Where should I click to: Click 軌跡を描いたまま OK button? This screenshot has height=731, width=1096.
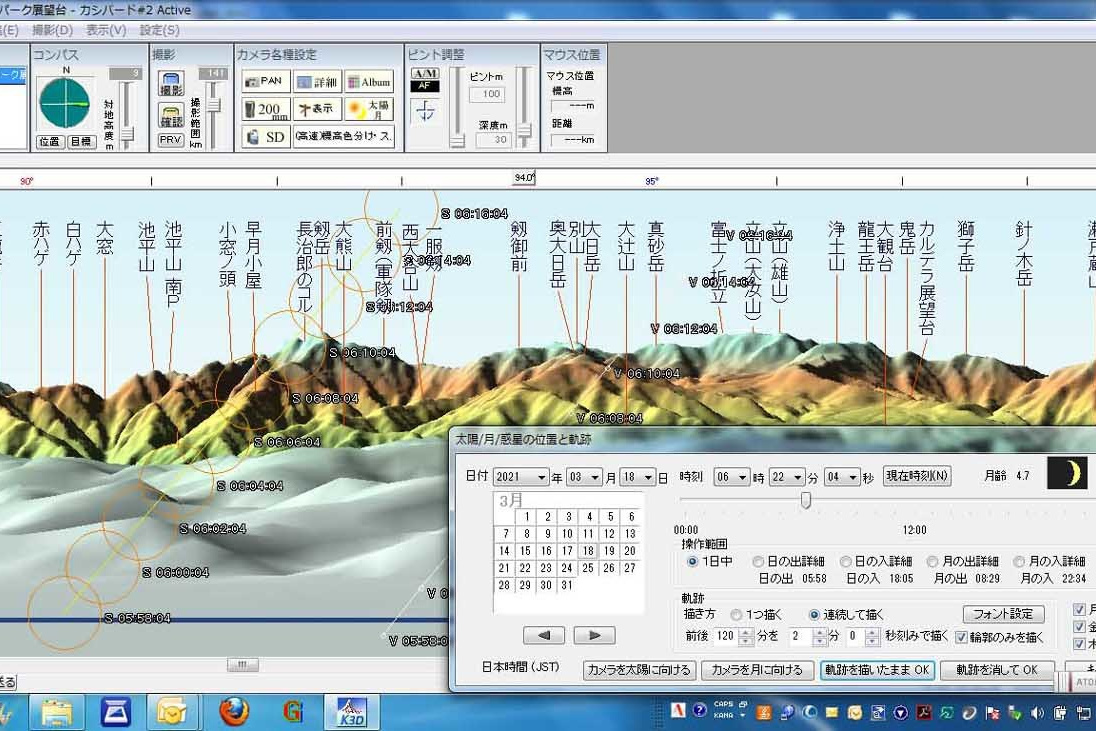[x=877, y=670]
